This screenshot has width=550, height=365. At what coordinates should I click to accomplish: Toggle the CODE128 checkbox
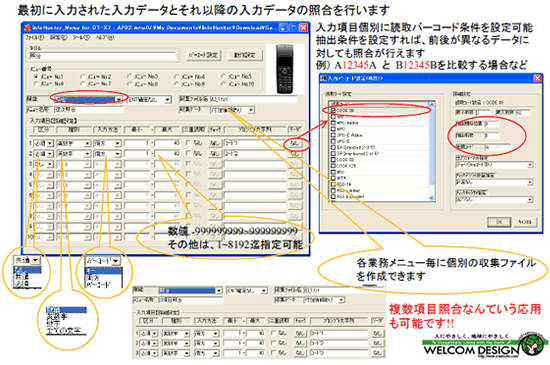click(333, 166)
